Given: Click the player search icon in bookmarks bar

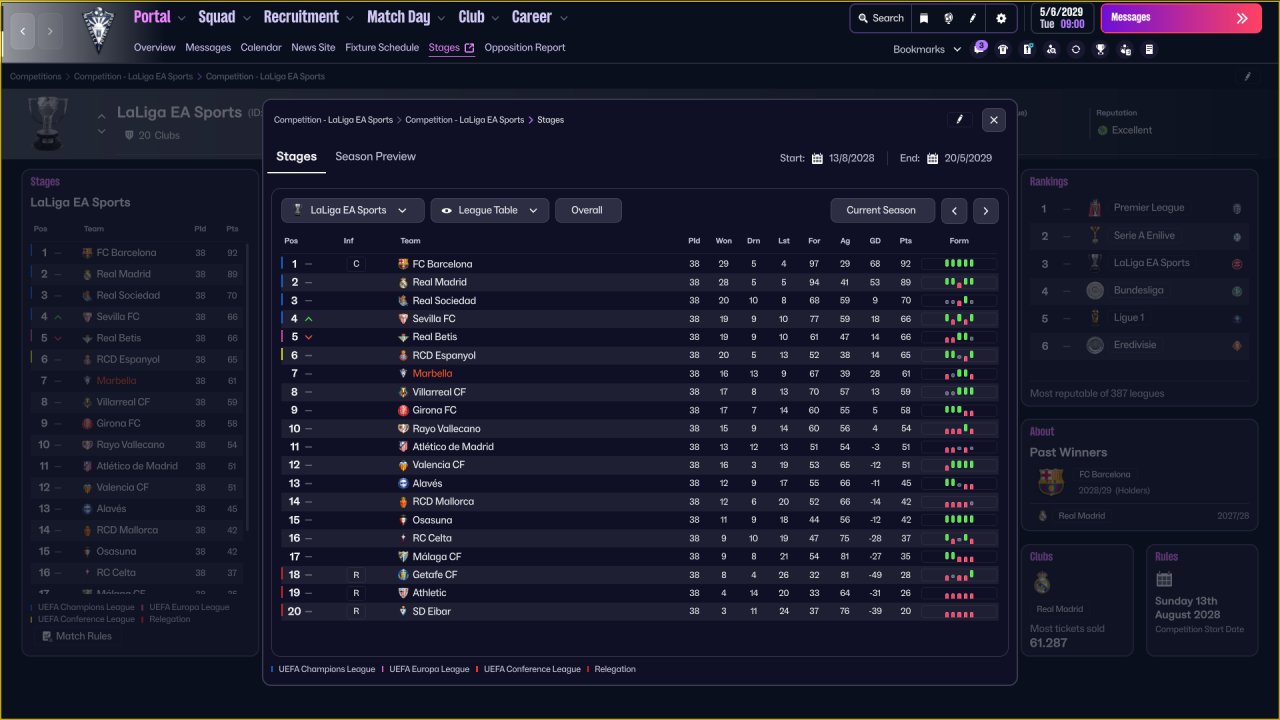Looking at the screenshot, I should [x=1052, y=49].
